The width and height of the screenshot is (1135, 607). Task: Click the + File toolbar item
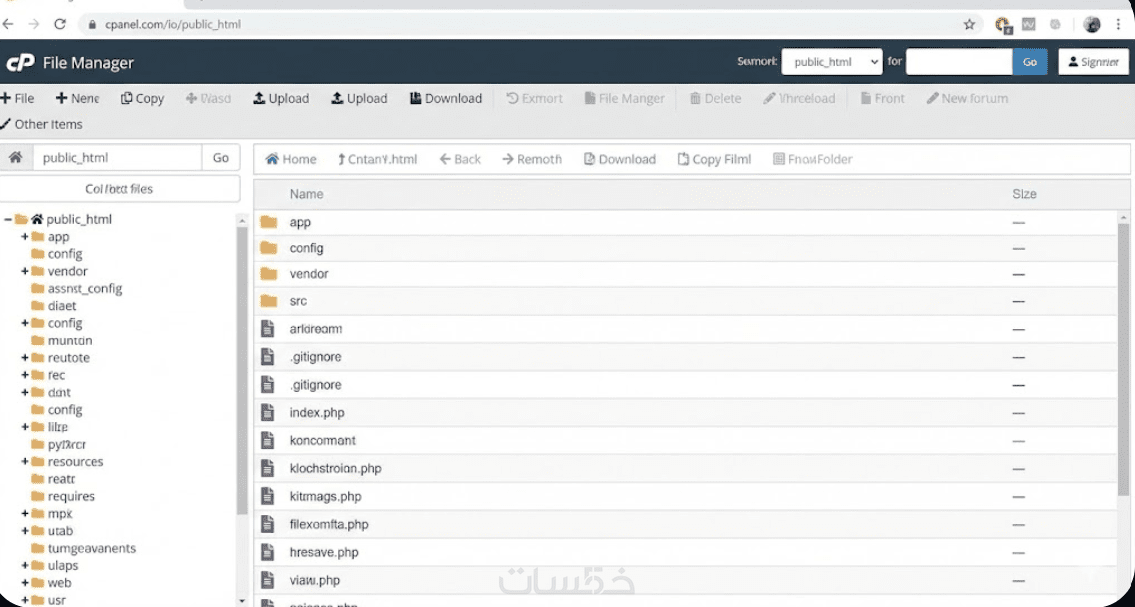tap(17, 98)
